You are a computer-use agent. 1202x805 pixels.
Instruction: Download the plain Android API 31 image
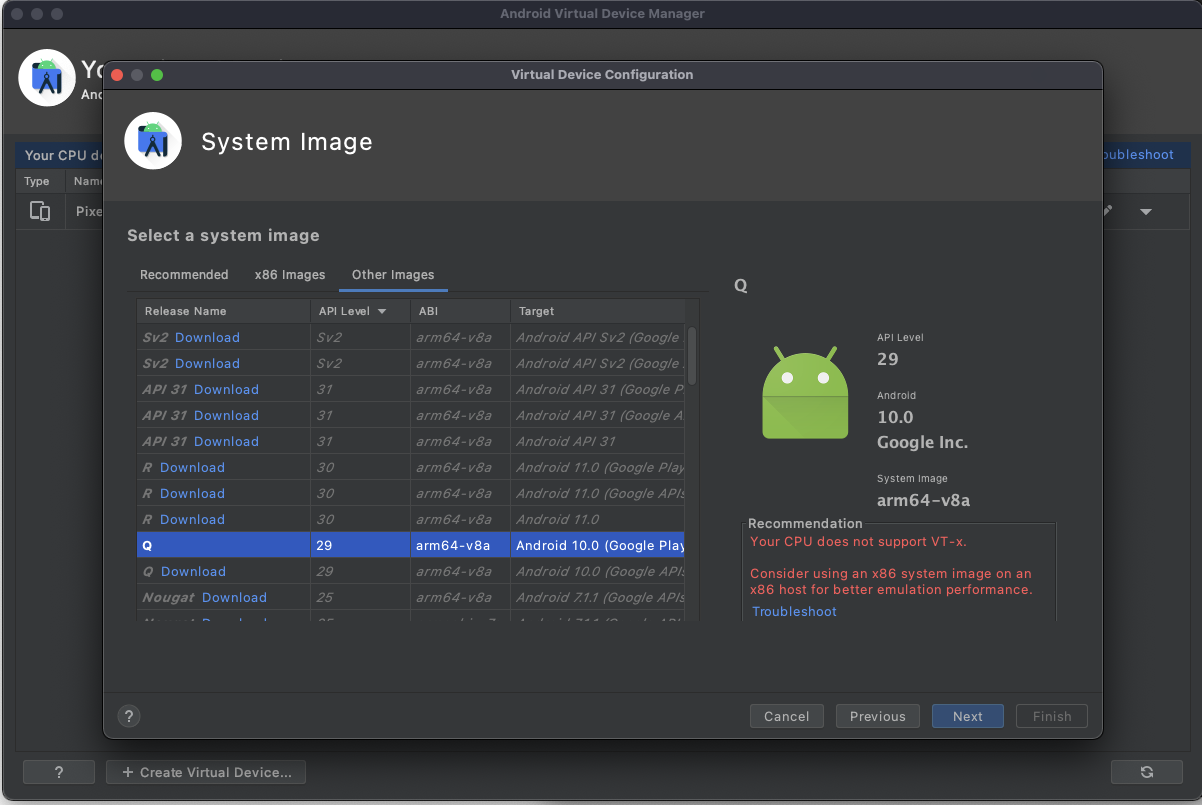(x=226, y=441)
